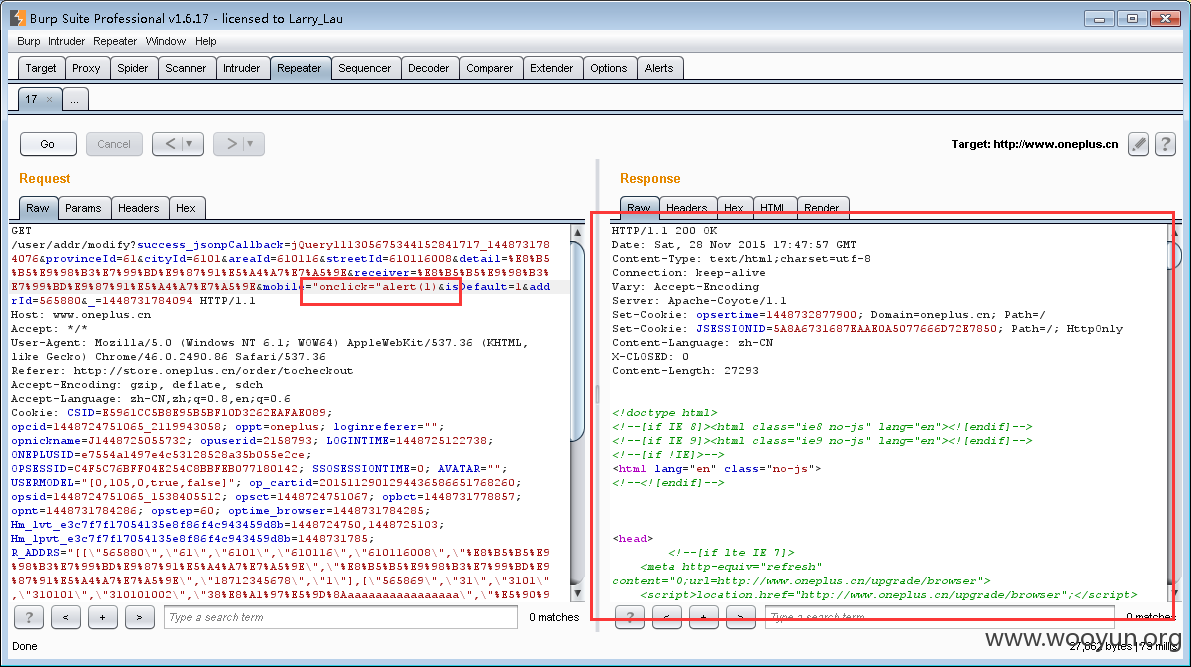The width and height of the screenshot is (1191, 667).
Task: Go back in Repeater request history
Action: tap(170, 144)
